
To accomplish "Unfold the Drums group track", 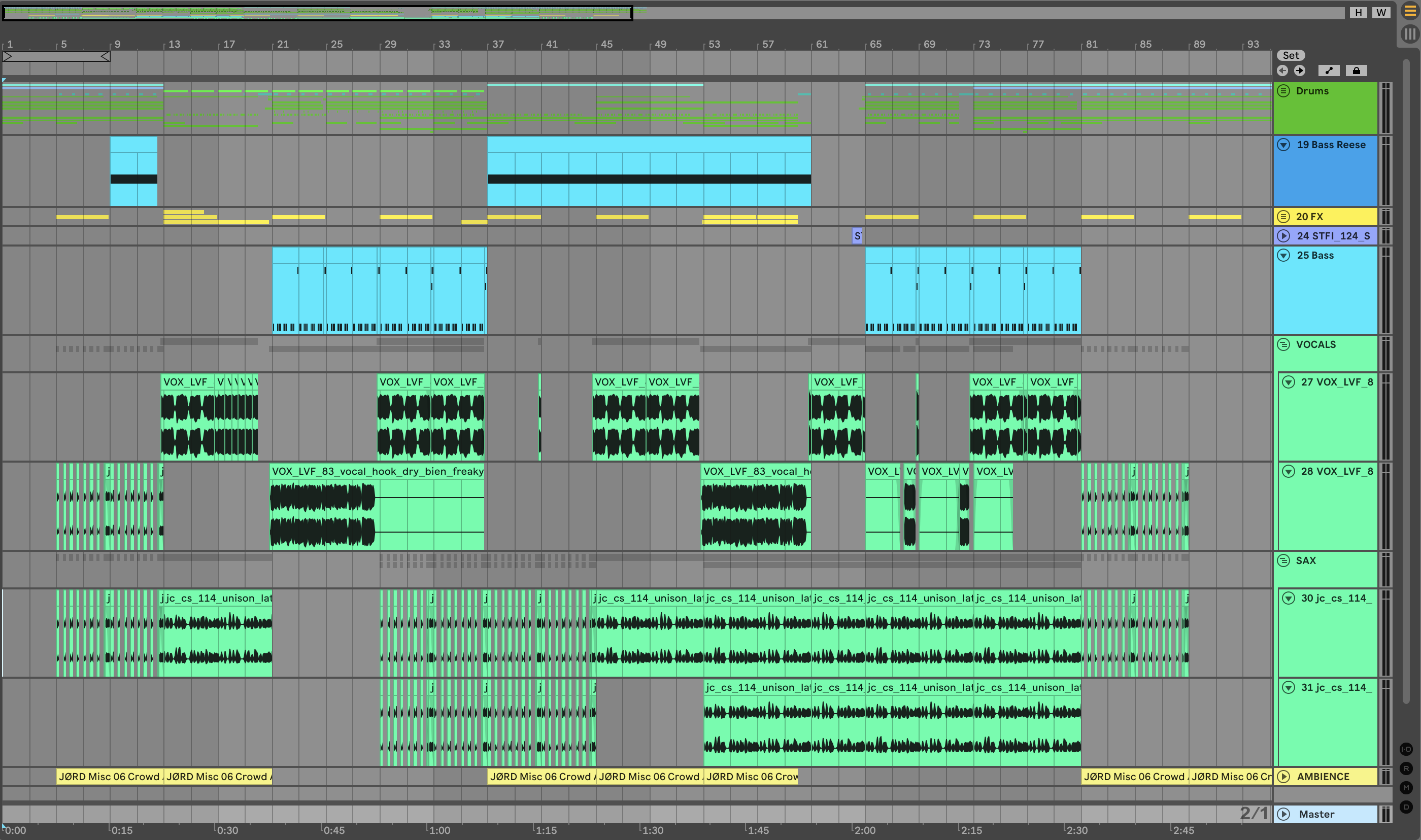I will click(x=1283, y=91).
